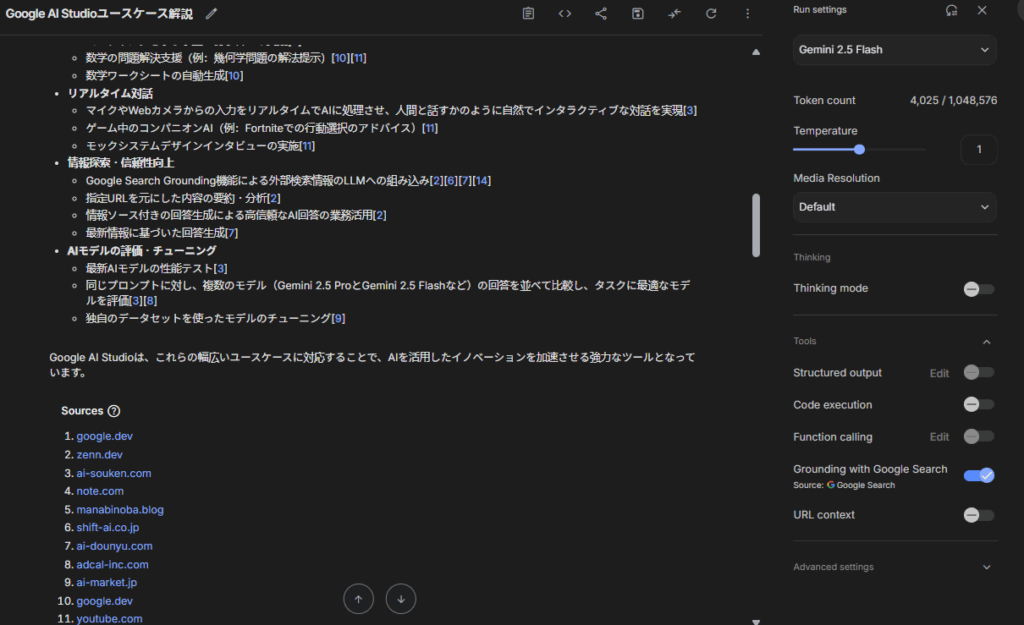The image size is (1024, 625).
Task: Click the 情報探索・信頼性向上 bullet heading
Action: pyautogui.click(x=121, y=163)
